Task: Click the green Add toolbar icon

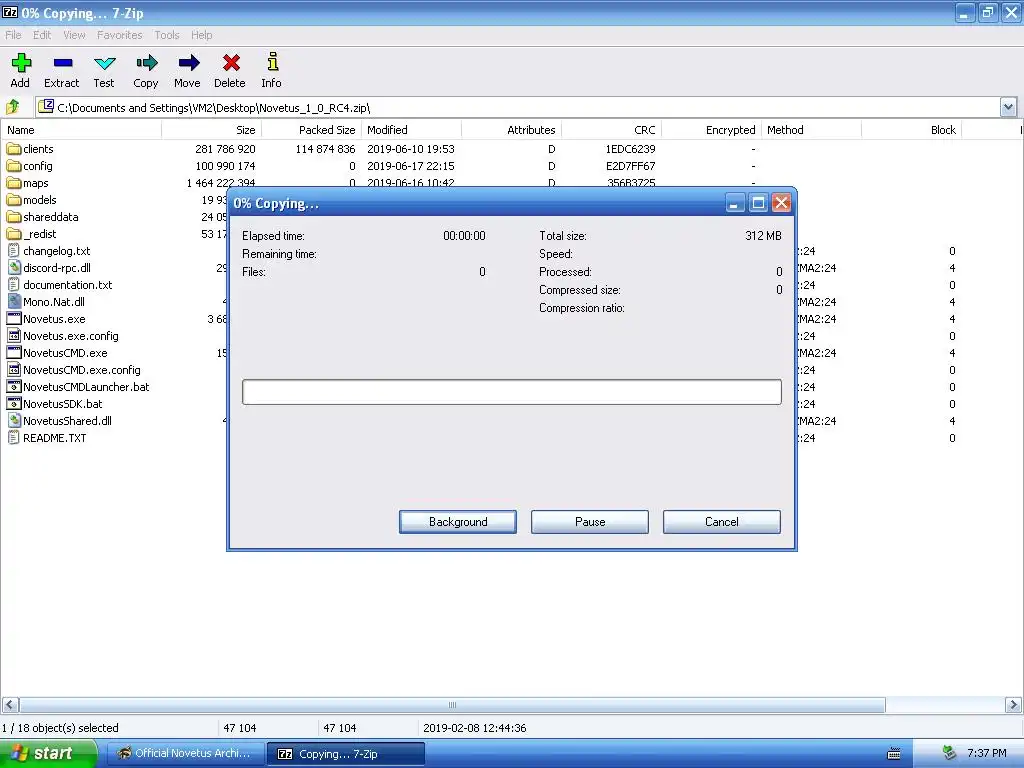Action: click(21, 63)
